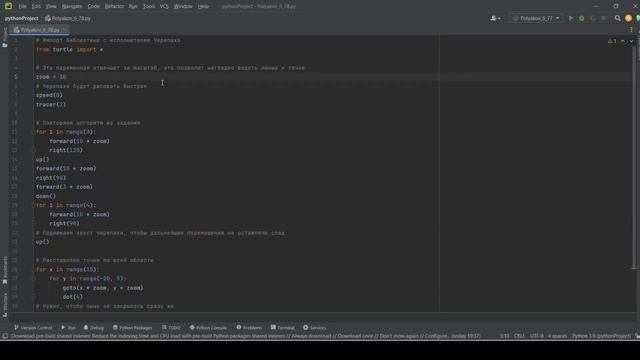Screen dimensions: 640x360
Task: Open the TODO tool window
Action: (171, 327)
